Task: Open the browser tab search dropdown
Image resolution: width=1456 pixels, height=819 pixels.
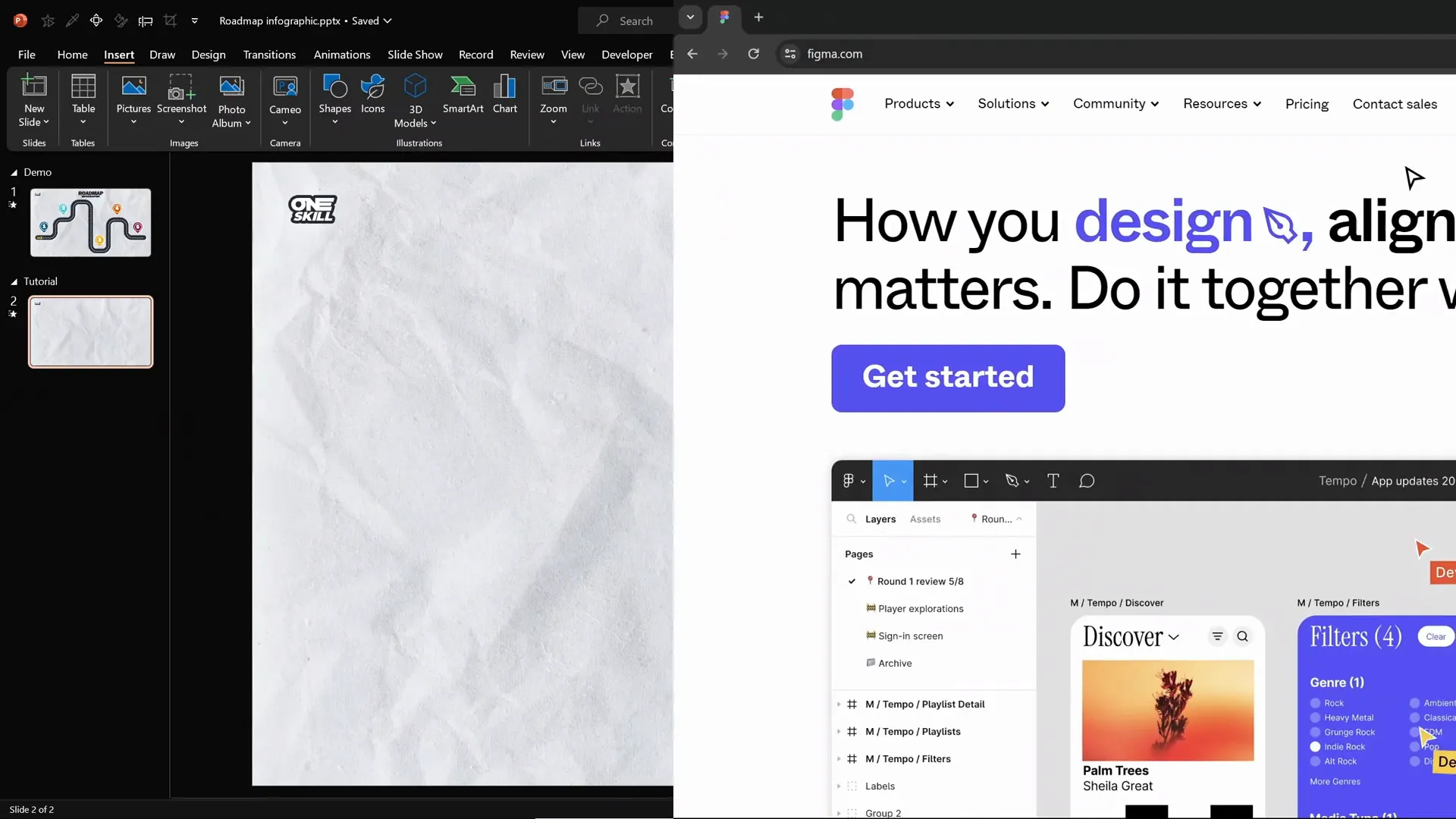Action: coord(690,17)
